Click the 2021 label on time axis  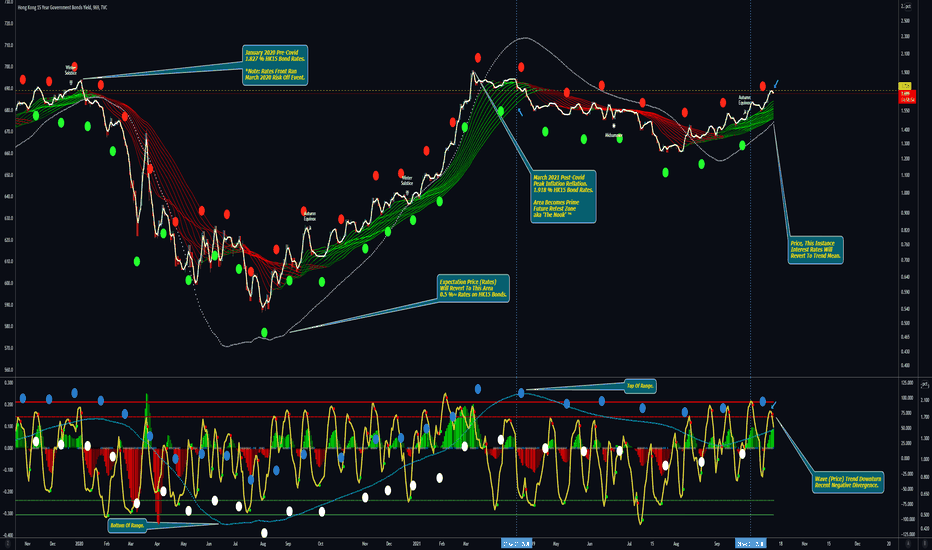(x=417, y=543)
